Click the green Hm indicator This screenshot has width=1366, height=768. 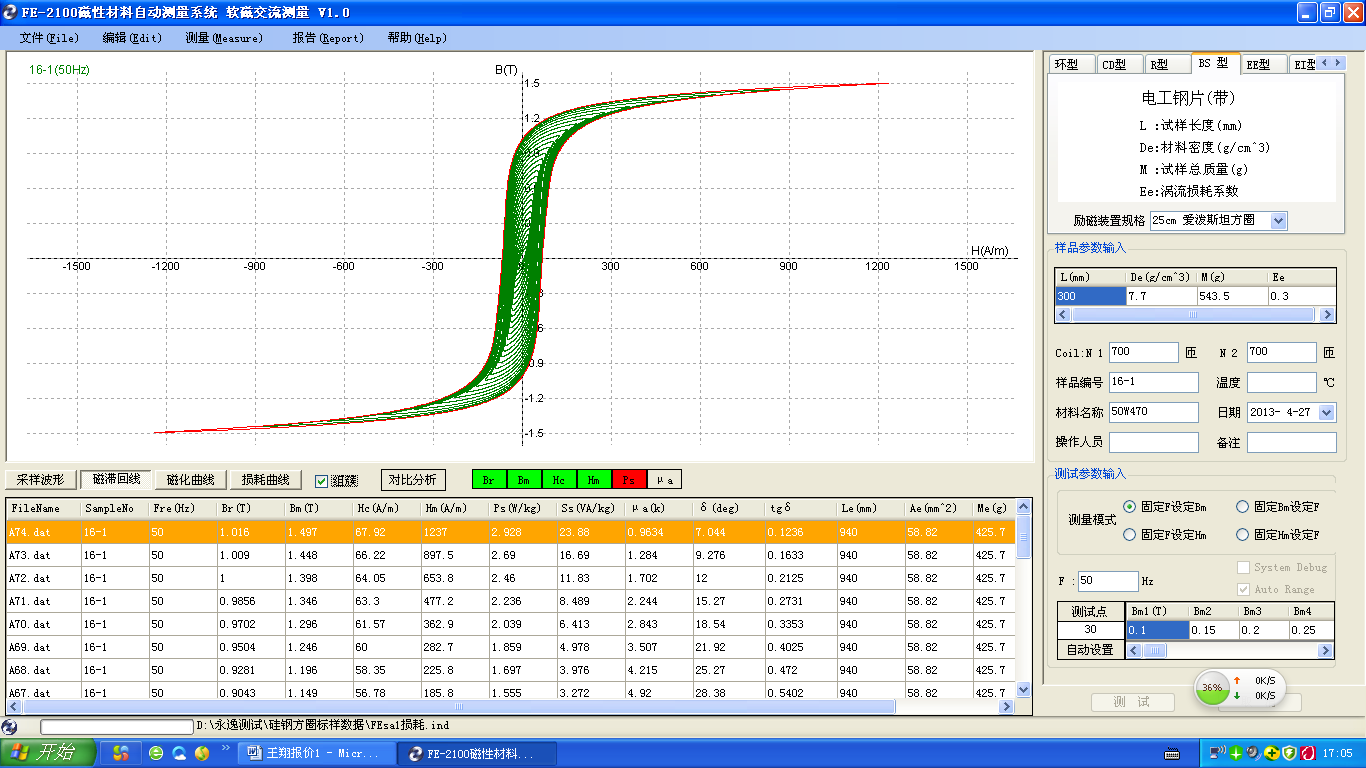click(593, 480)
